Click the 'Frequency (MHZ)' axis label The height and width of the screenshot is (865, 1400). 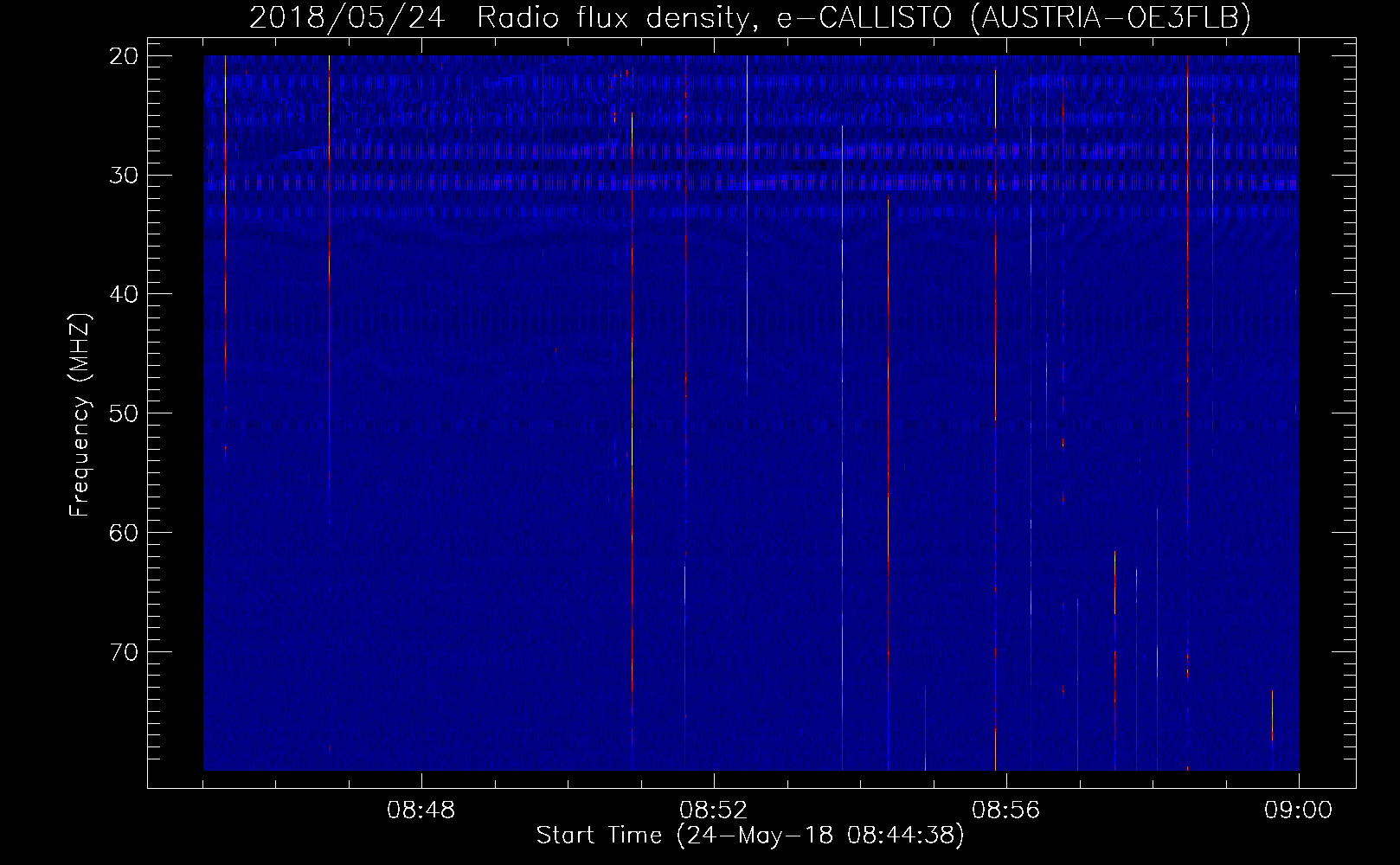point(80,415)
